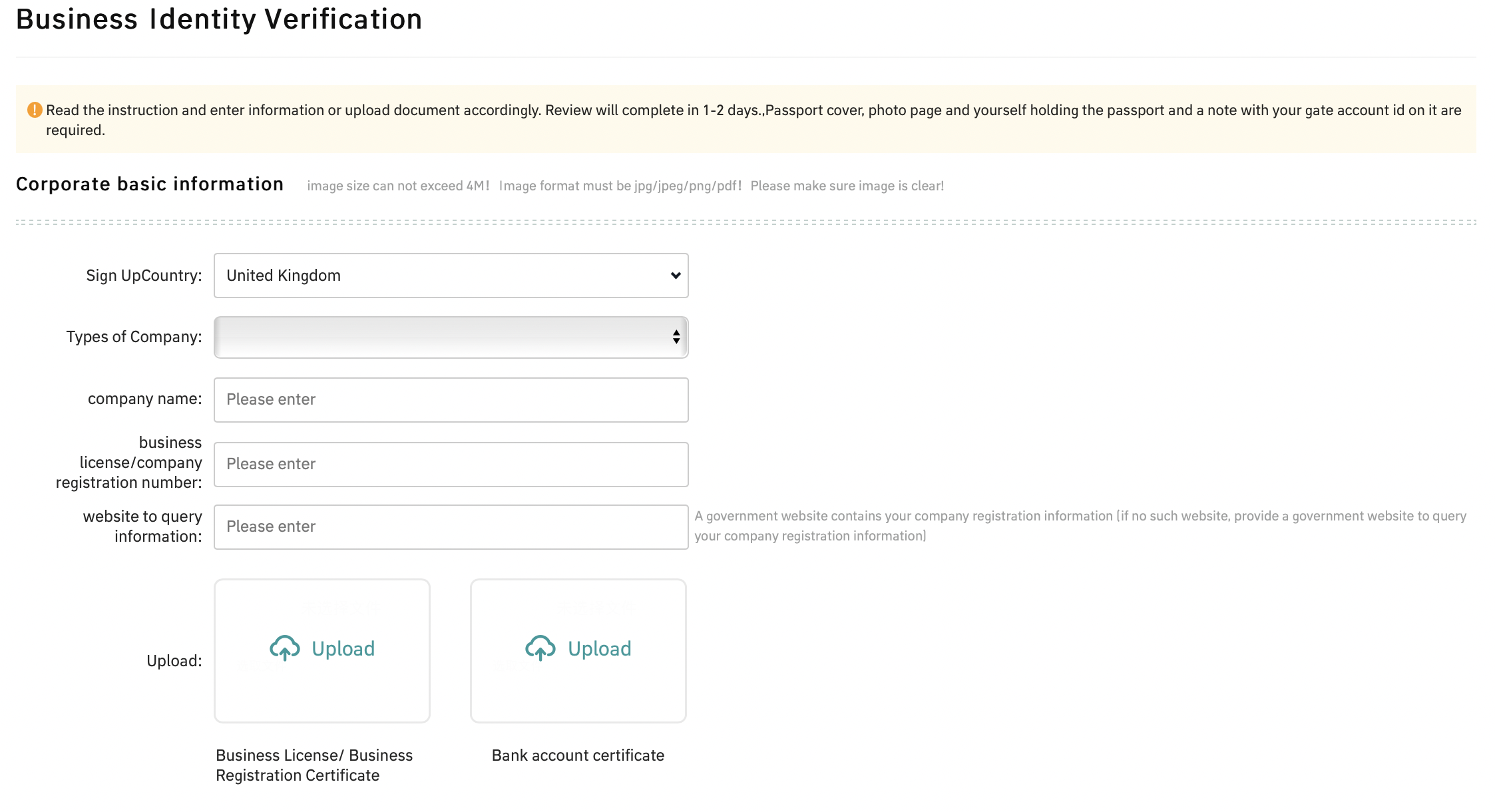Click the Corporate basic information heading

point(150,184)
